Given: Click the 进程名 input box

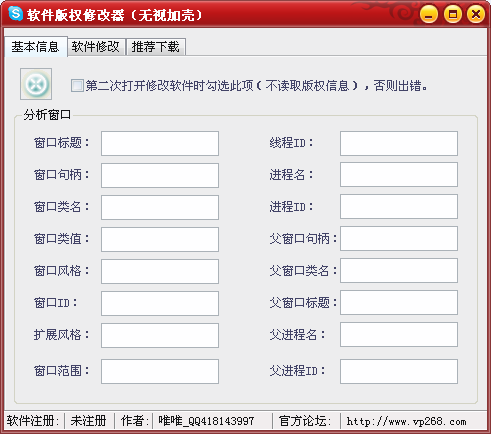Looking at the screenshot, I should 399,175.
